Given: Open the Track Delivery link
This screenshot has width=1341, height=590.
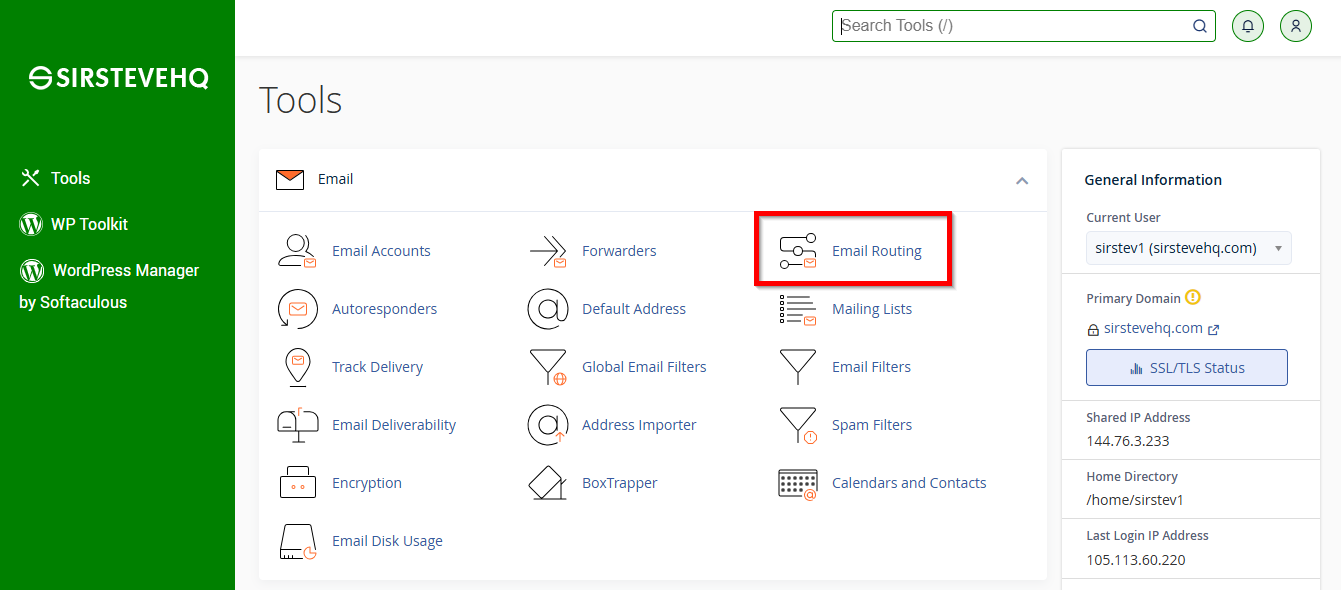Looking at the screenshot, I should click(377, 367).
